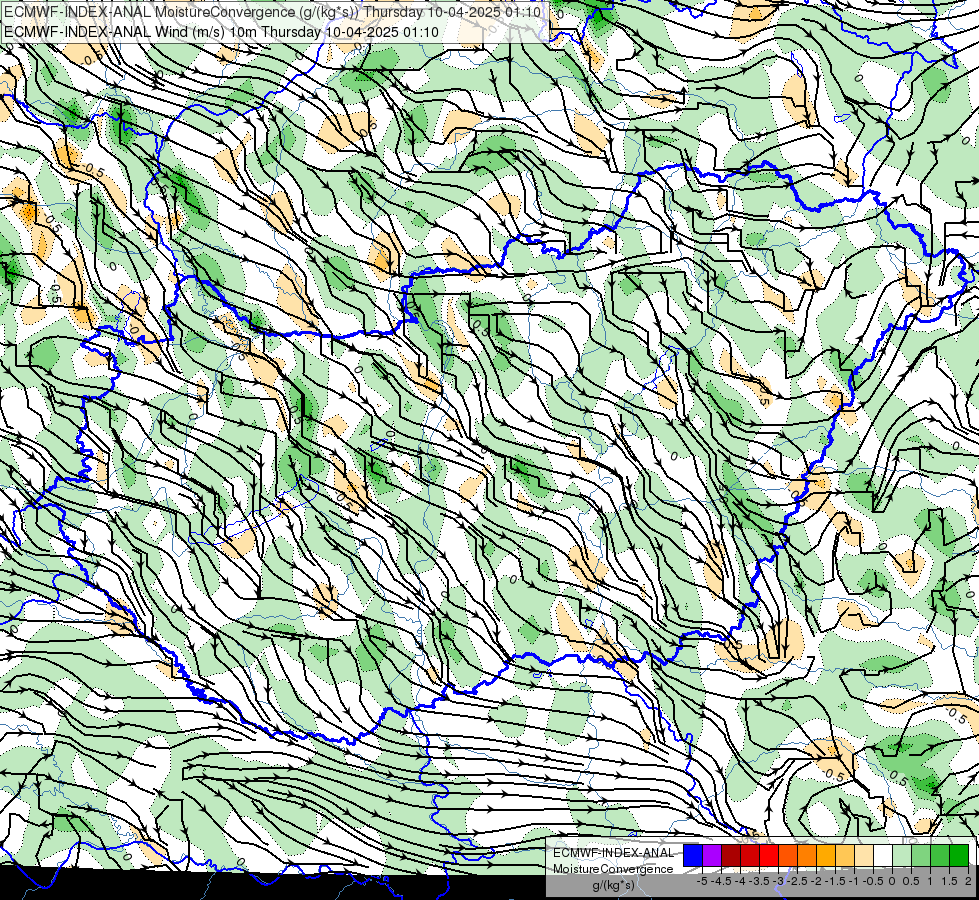Click the -4.5 legend tick value
This screenshot has height=900, width=979.
[721, 881]
